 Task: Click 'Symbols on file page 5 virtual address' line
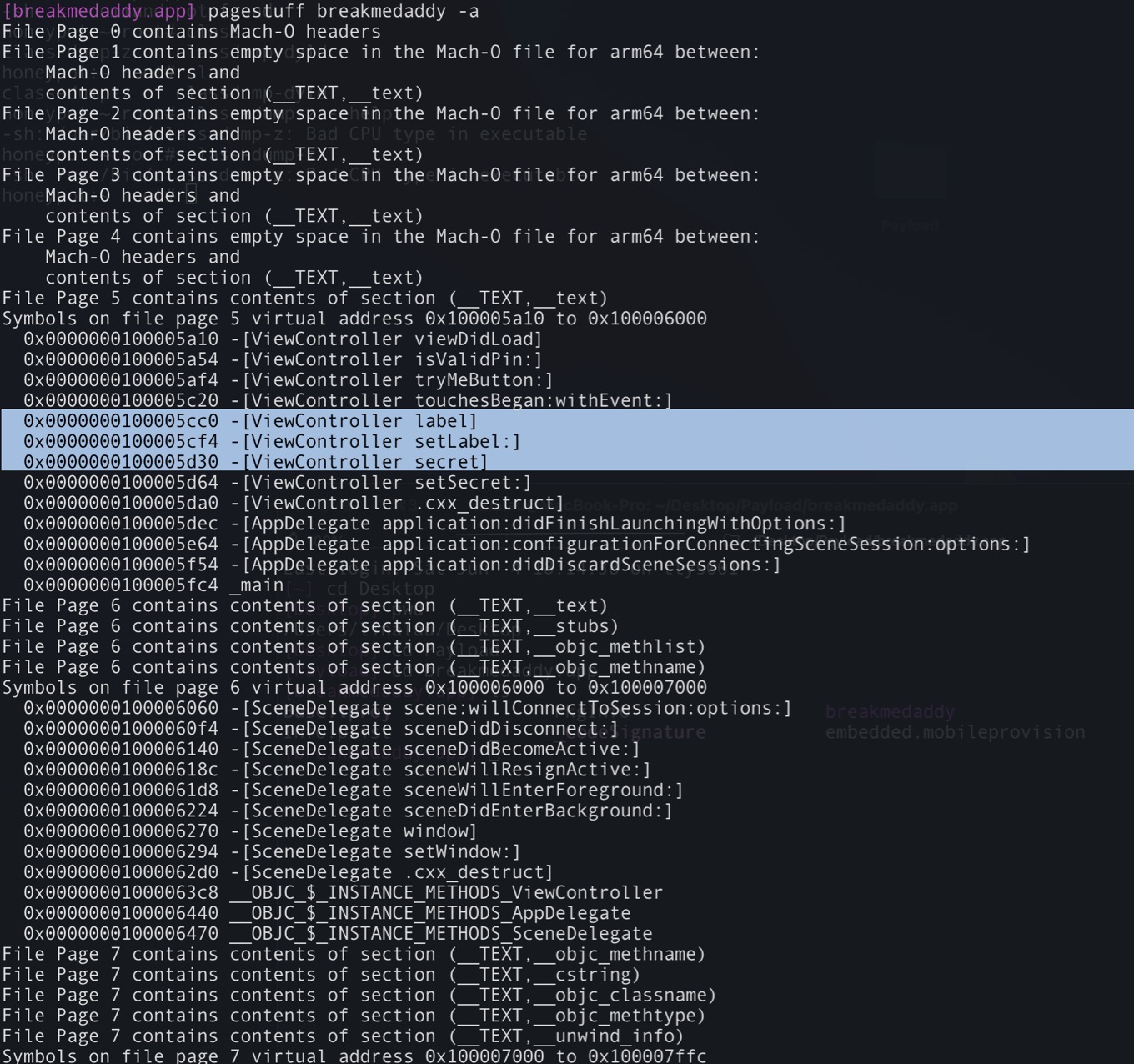(x=354, y=319)
